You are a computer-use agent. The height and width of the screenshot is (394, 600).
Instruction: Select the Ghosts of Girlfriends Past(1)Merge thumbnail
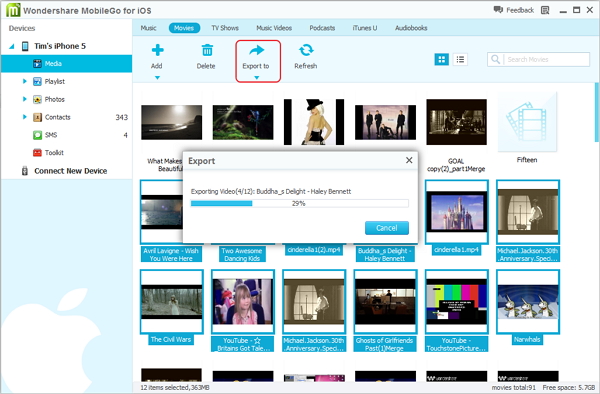coord(385,301)
